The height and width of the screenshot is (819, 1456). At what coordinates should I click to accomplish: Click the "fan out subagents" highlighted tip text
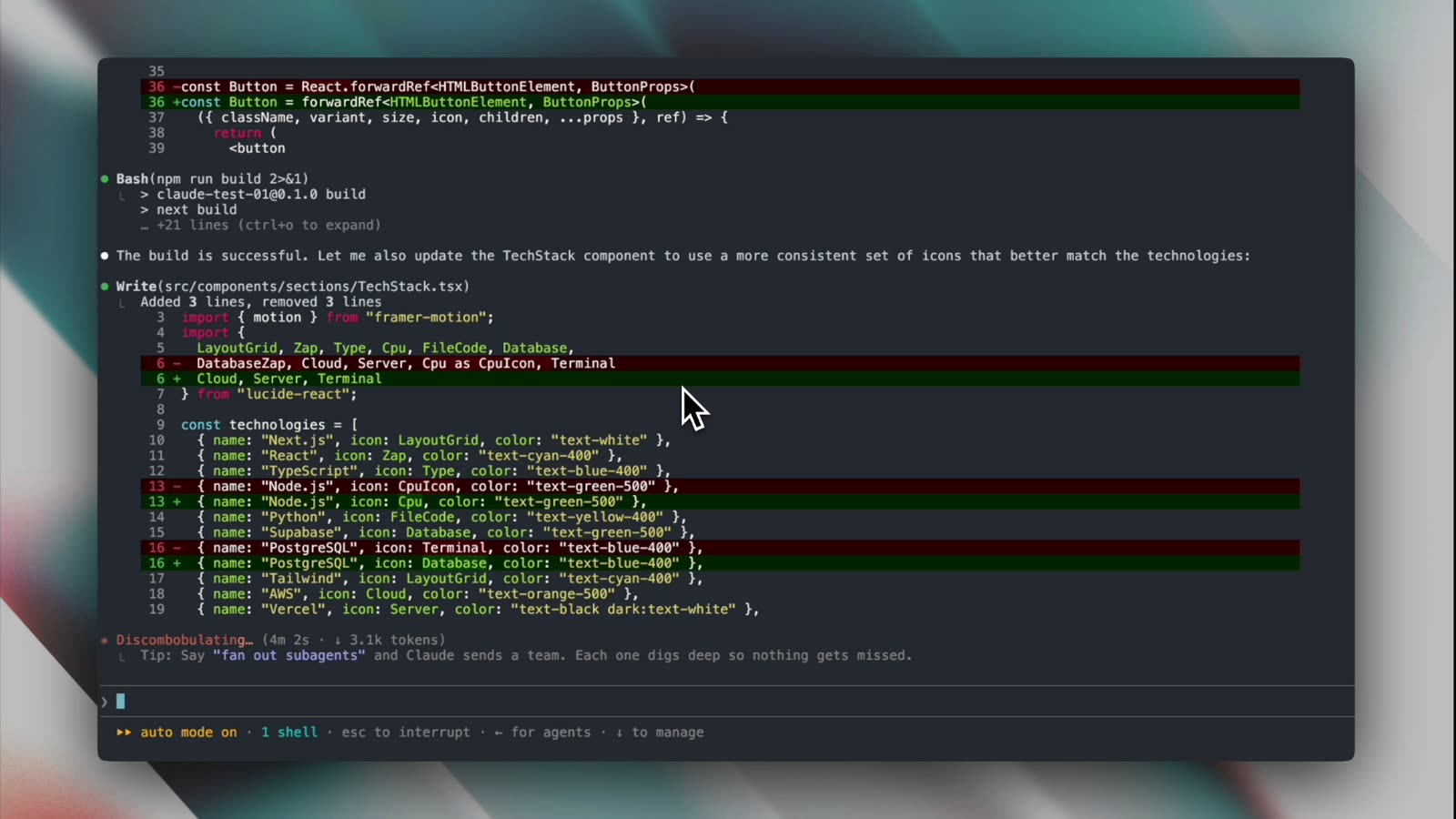(289, 655)
